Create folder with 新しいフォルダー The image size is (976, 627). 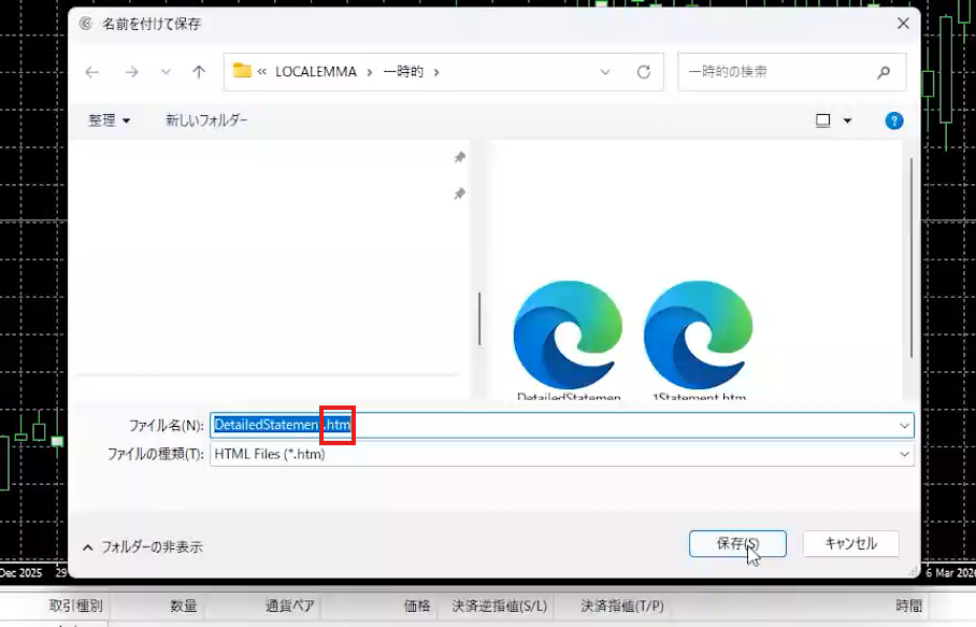click(207, 120)
